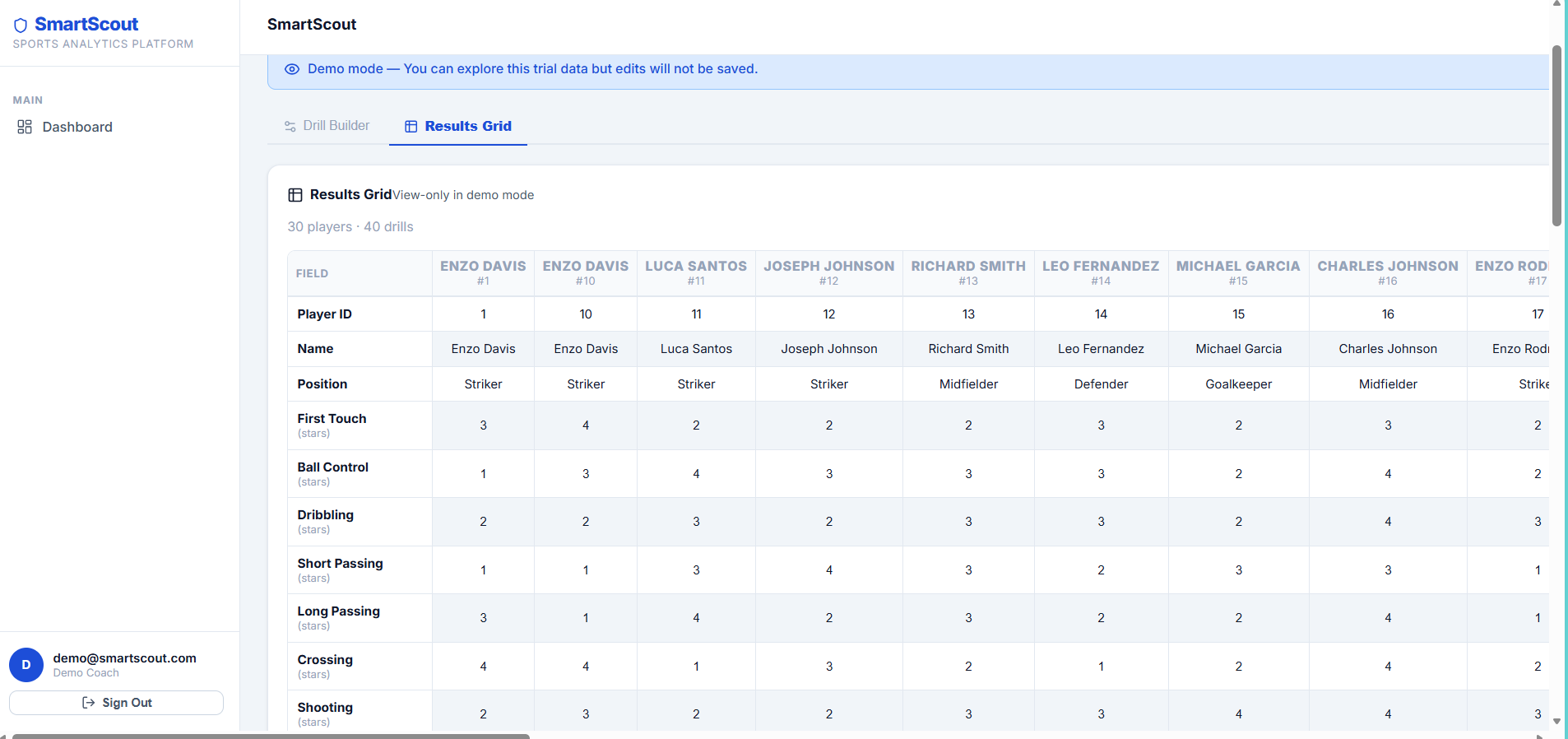The image size is (1568, 739).
Task: Click Short Passing score for Joseph Johnson
Action: [829, 570]
